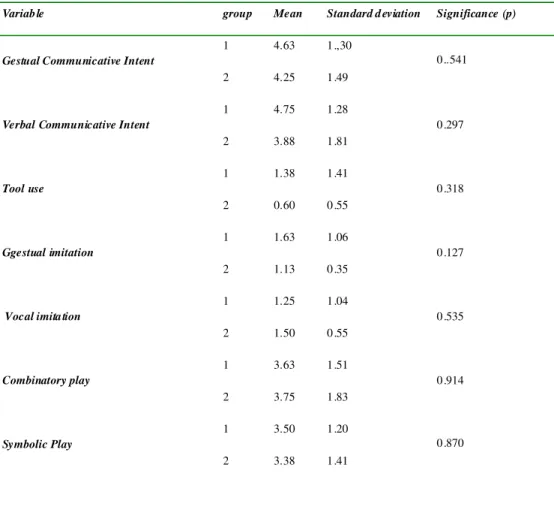Select the "Symbolic Play" row label
The width and height of the screenshot is (554, 531).
coord(37,444)
